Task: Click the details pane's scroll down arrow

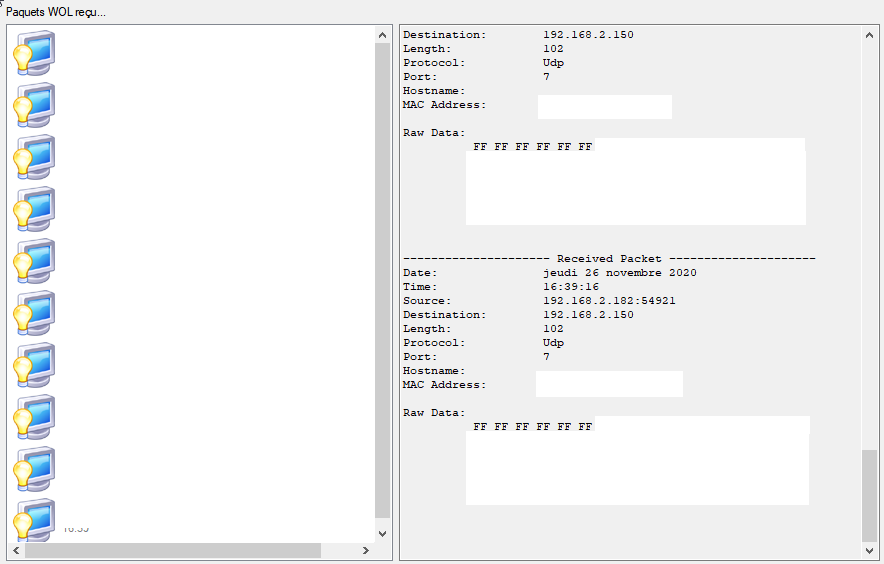Action: coord(869,550)
